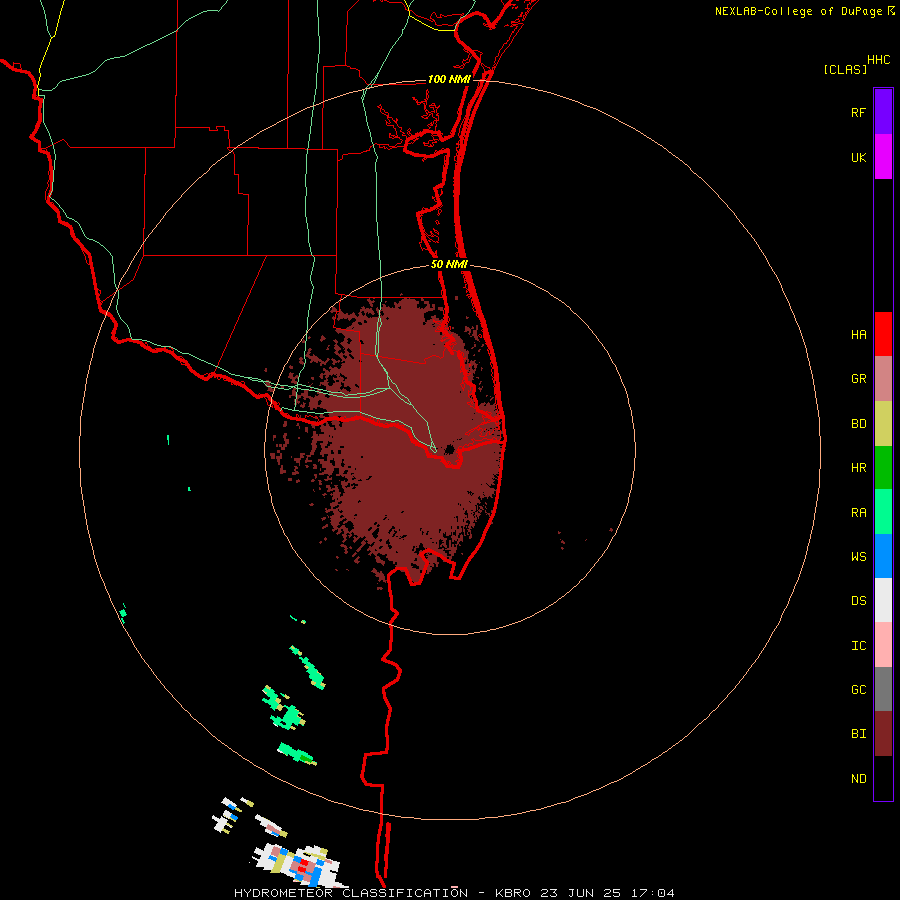The height and width of the screenshot is (900, 900).
Task: Click the HR legend label
Action: (x=858, y=468)
